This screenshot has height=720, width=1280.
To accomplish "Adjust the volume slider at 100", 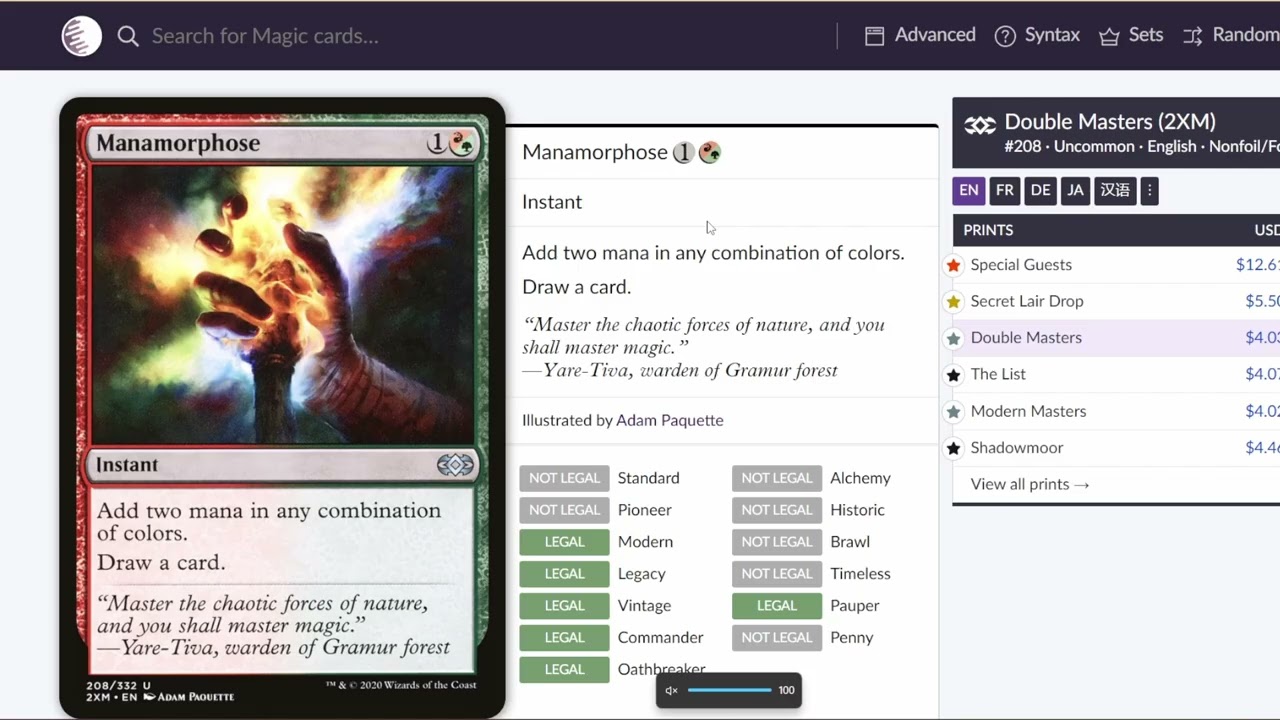I will [x=729, y=690].
